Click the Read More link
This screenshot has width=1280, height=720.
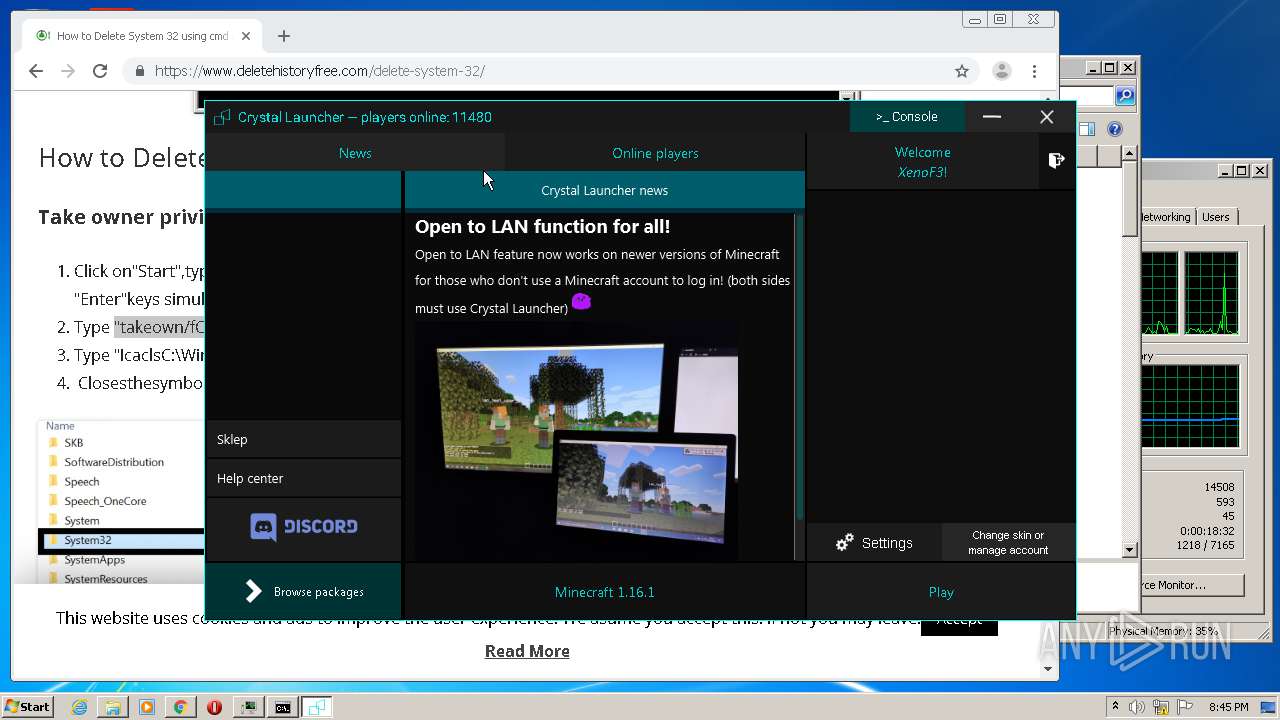click(527, 651)
